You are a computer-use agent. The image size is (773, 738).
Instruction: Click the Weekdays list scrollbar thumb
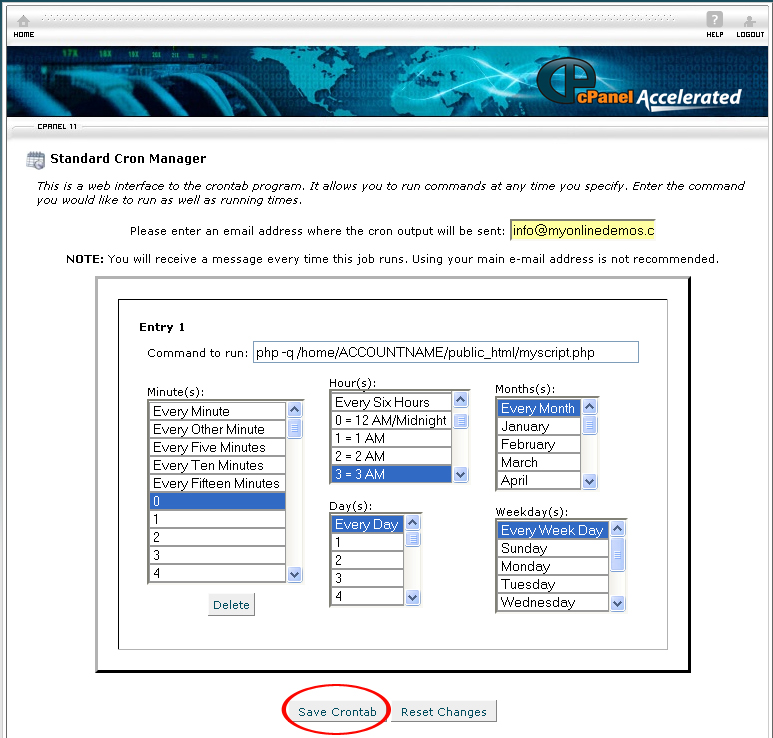pyautogui.click(x=618, y=555)
